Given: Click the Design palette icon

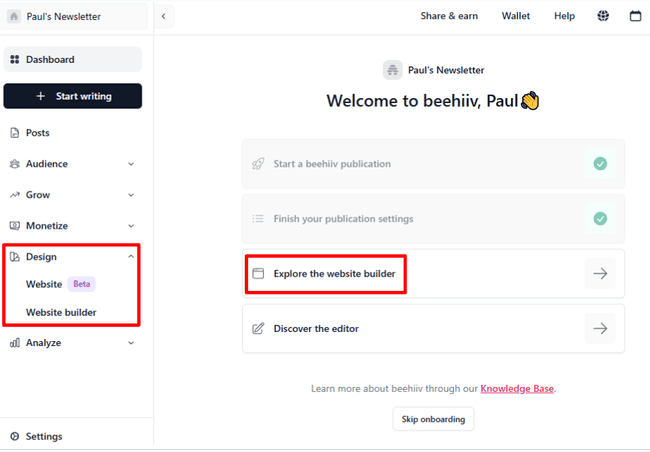Looking at the screenshot, I should (x=15, y=257).
